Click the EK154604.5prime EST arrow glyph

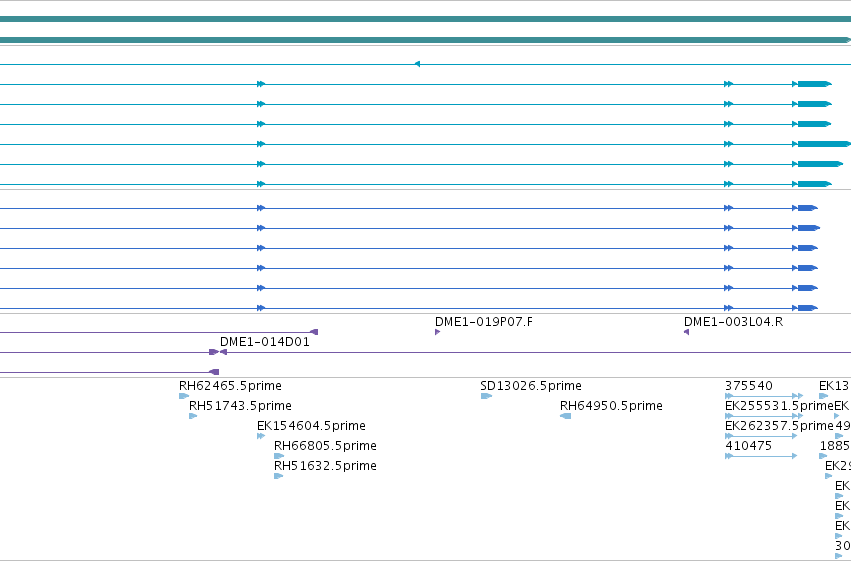(261, 436)
